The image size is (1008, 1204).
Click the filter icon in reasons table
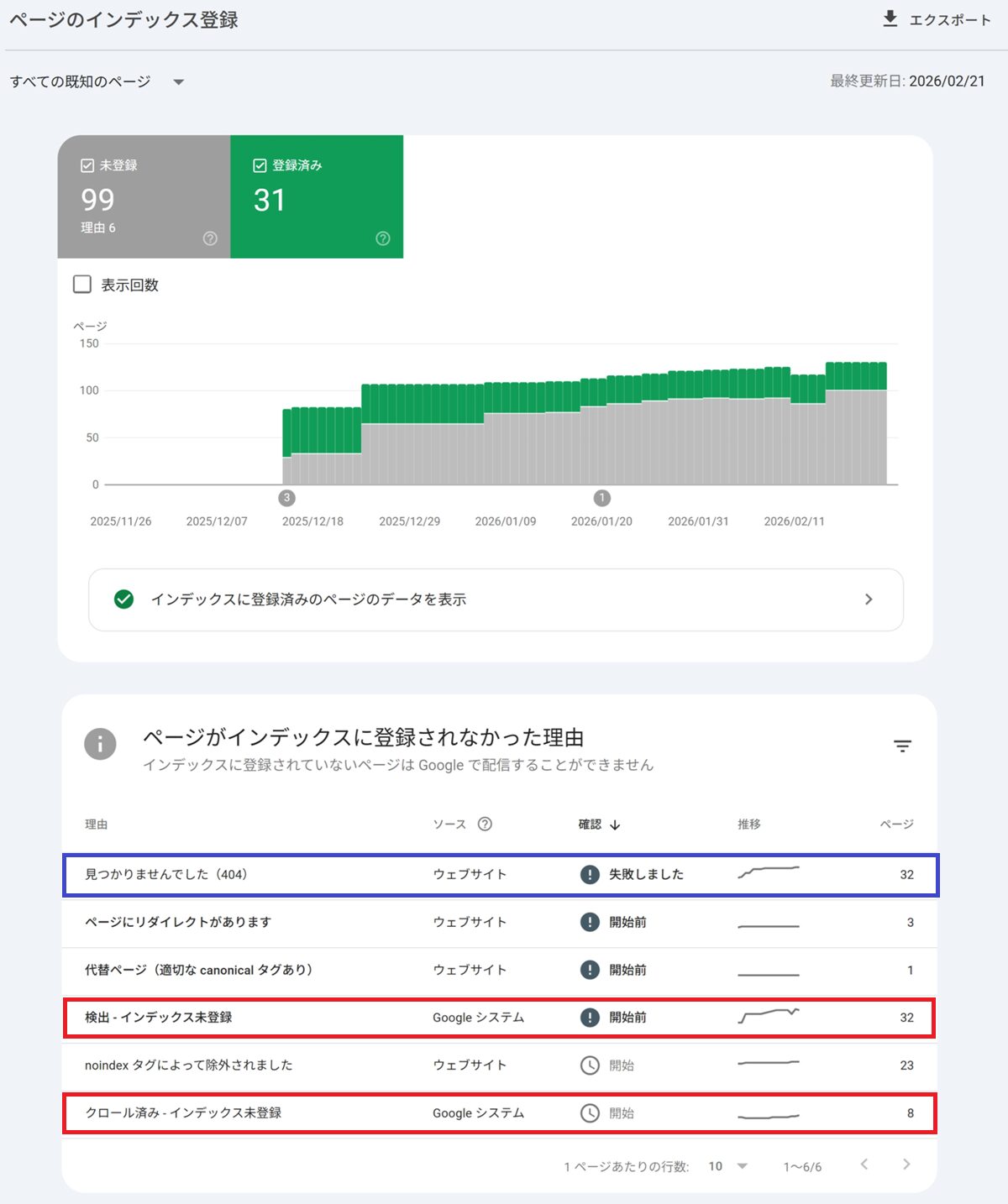pyautogui.click(x=902, y=746)
